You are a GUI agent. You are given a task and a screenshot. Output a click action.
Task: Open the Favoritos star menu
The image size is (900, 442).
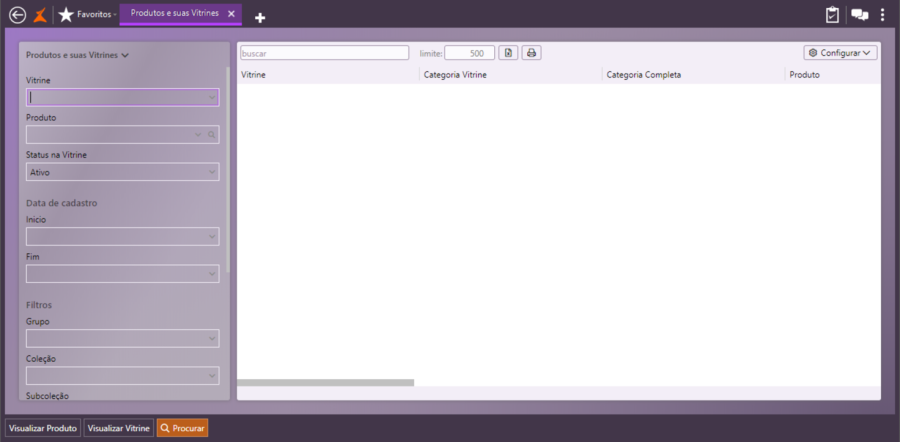(66, 15)
